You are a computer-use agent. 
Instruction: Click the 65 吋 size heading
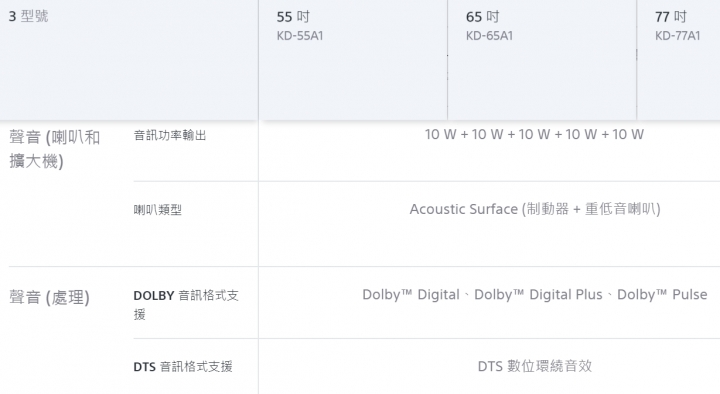click(x=482, y=17)
